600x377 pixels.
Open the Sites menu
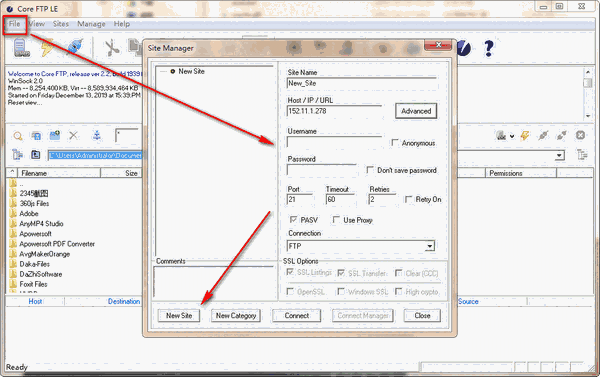(x=61, y=24)
